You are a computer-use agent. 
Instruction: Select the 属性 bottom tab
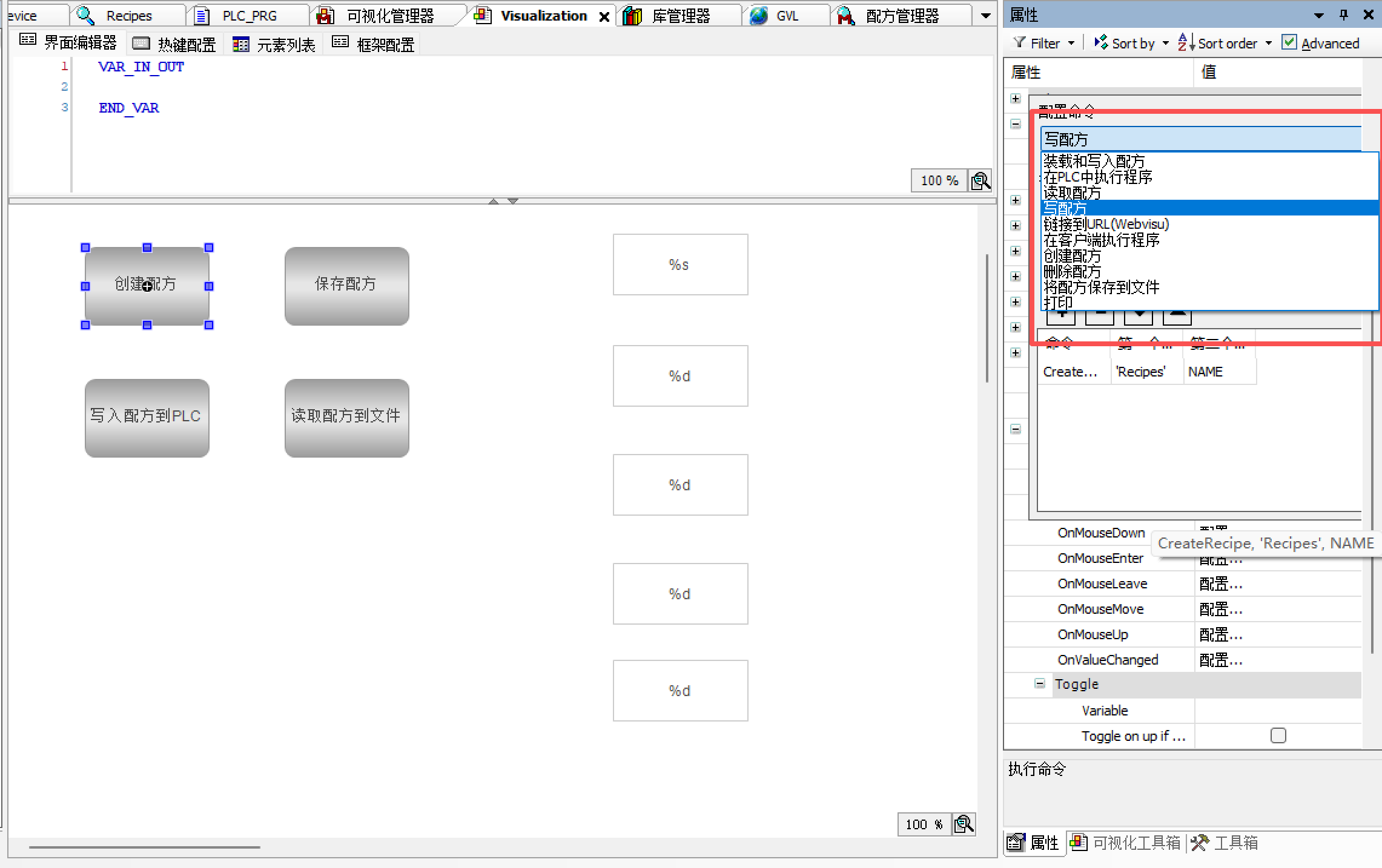coord(1034,843)
